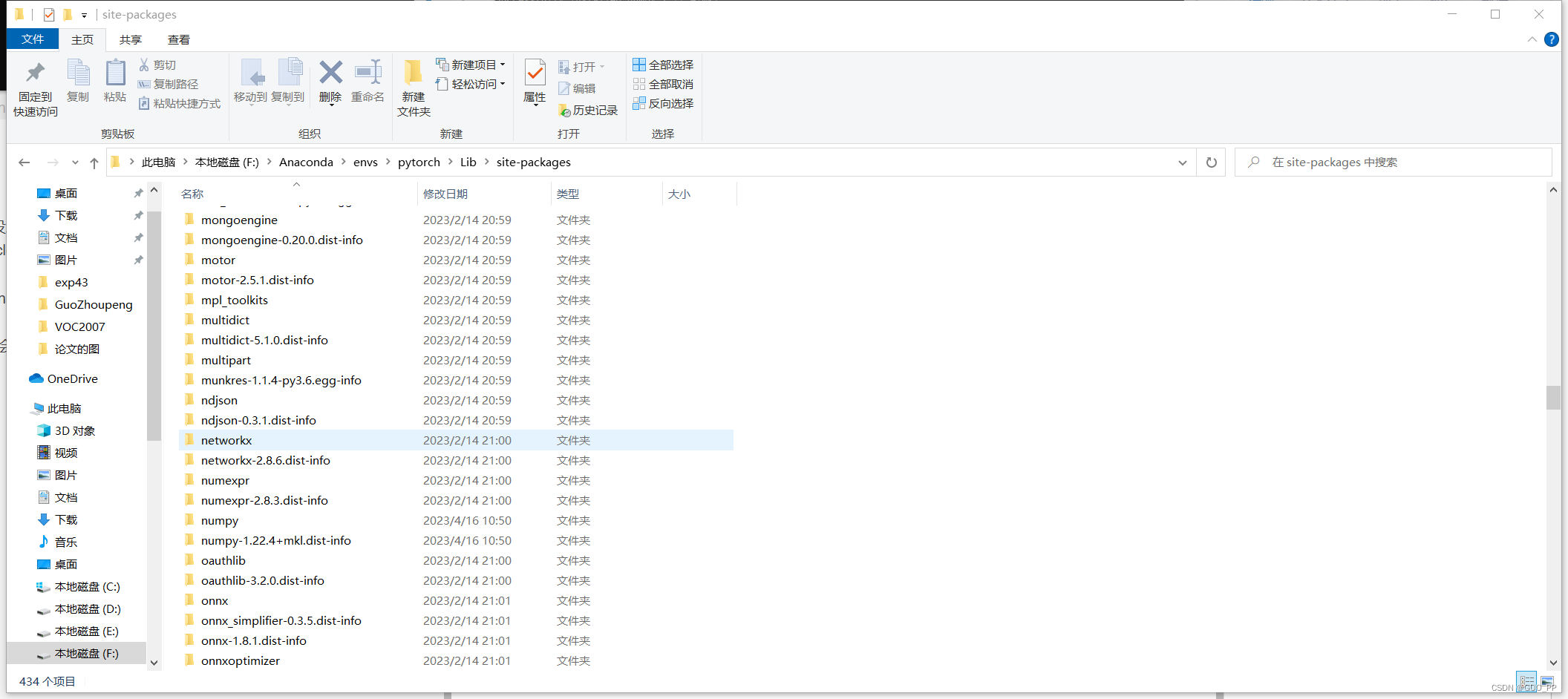Click Paste shortcut (粘贴快捷方式)

(x=179, y=103)
